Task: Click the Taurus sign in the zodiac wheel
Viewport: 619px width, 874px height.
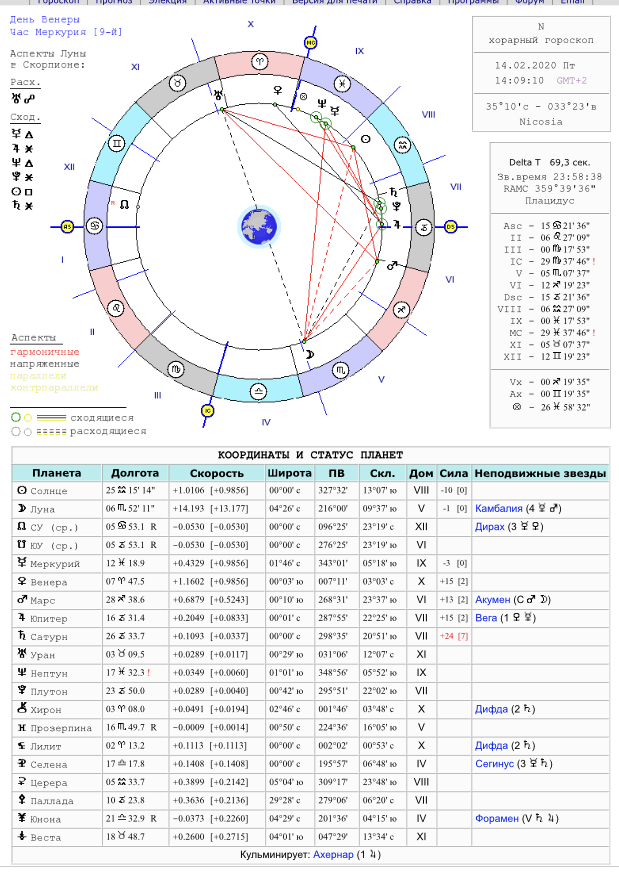Action: [x=177, y=84]
